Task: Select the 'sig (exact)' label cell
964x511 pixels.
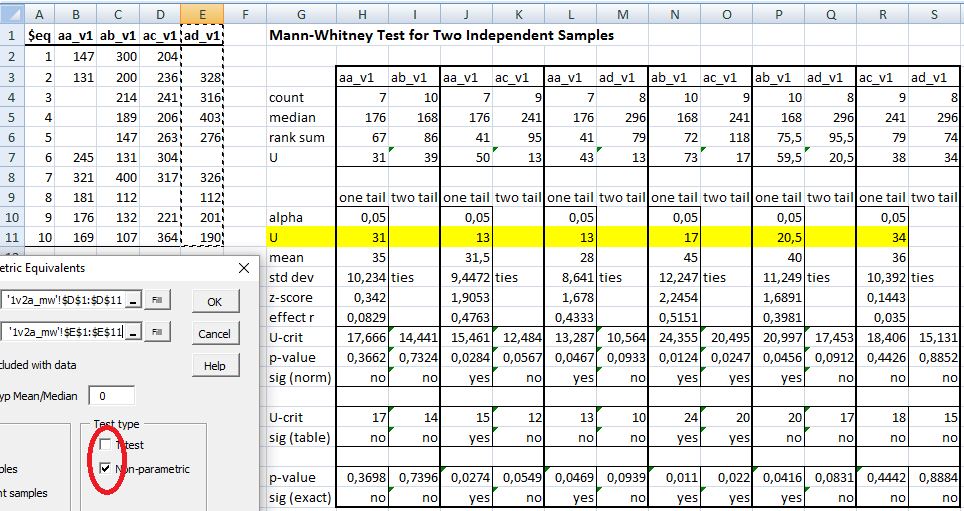Action: point(301,497)
